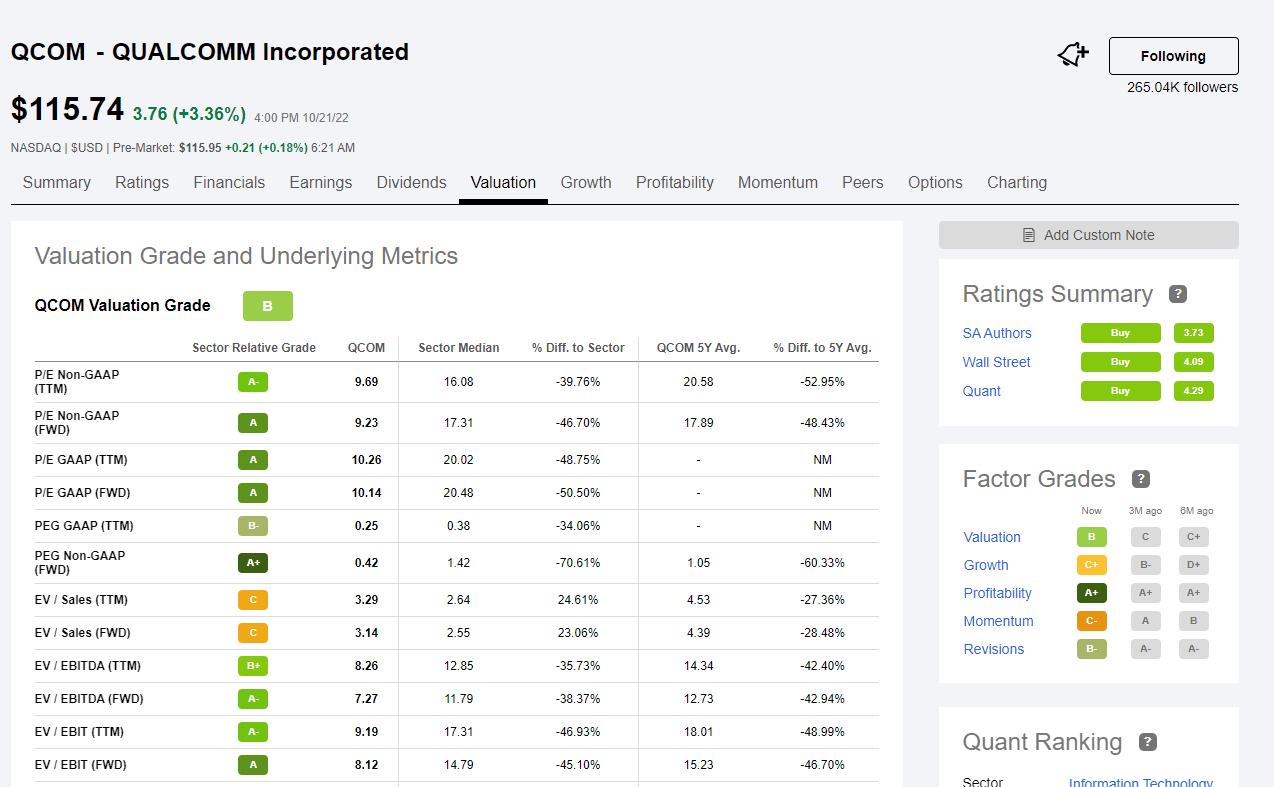The image size is (1274, 787).
Task: Click the Revisions 6M ago A- grade badge
Action: point(1194,649)
